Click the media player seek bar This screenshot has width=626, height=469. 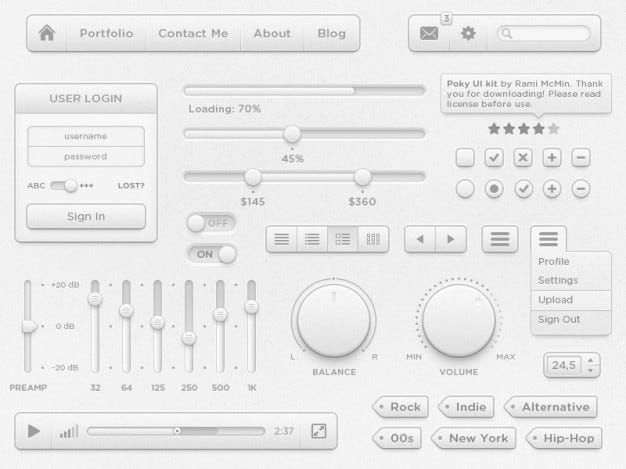(x=176, y=431)
